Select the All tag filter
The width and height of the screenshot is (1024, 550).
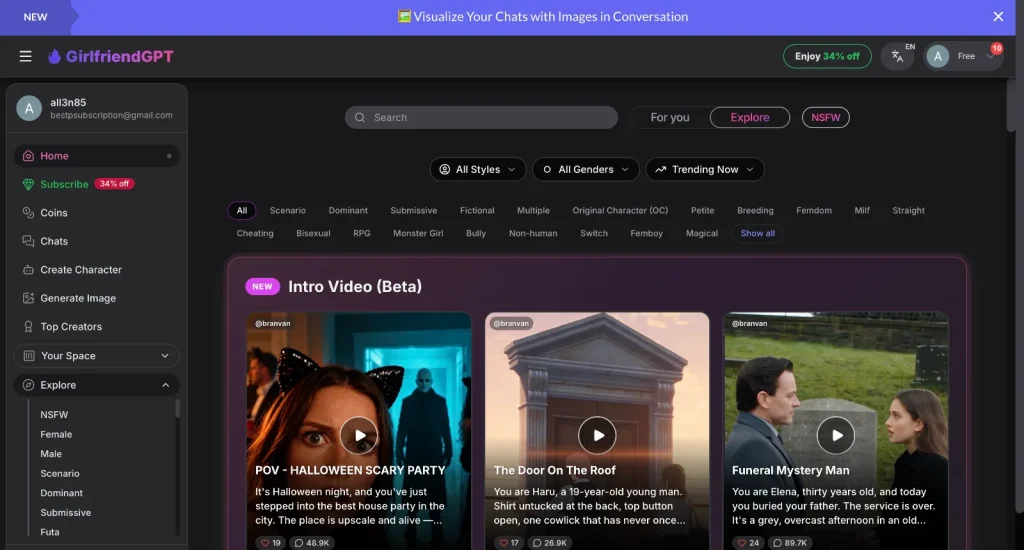tap(242, 210)
